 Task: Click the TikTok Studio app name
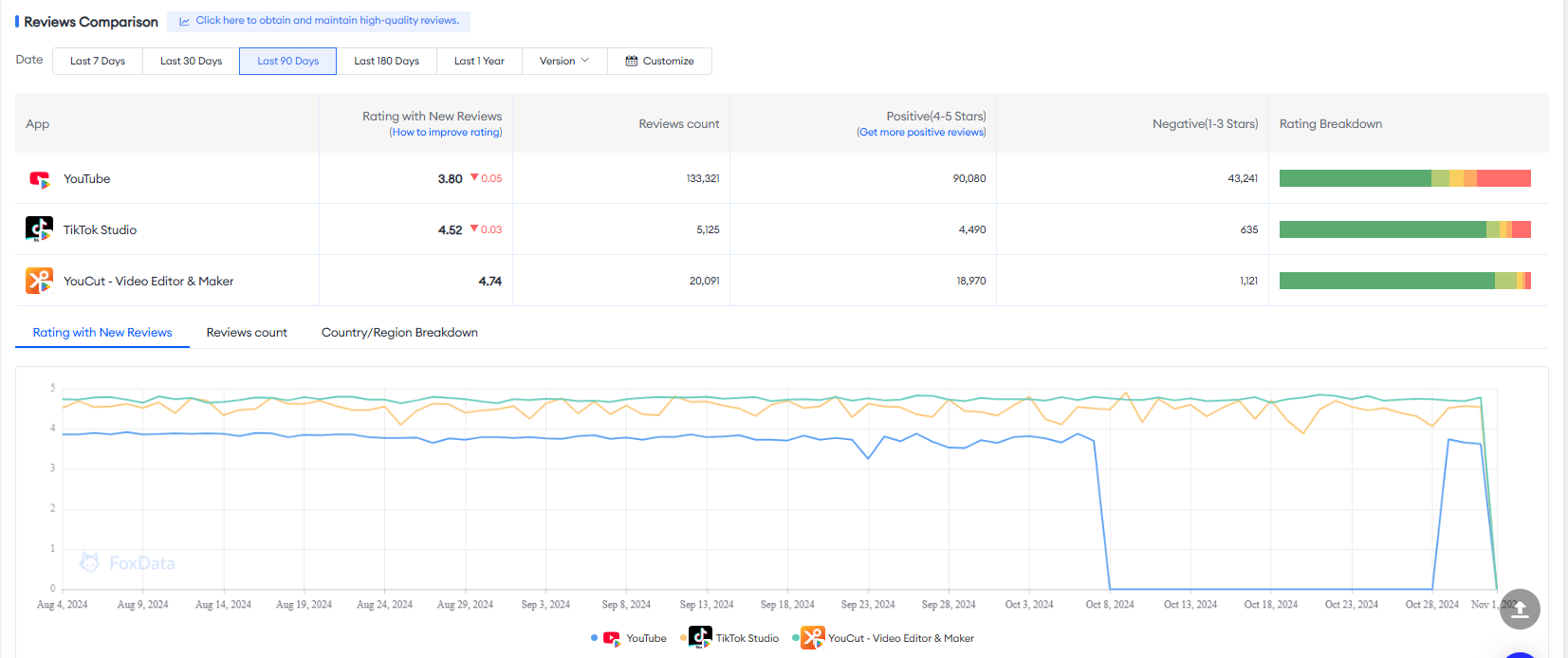100,230
